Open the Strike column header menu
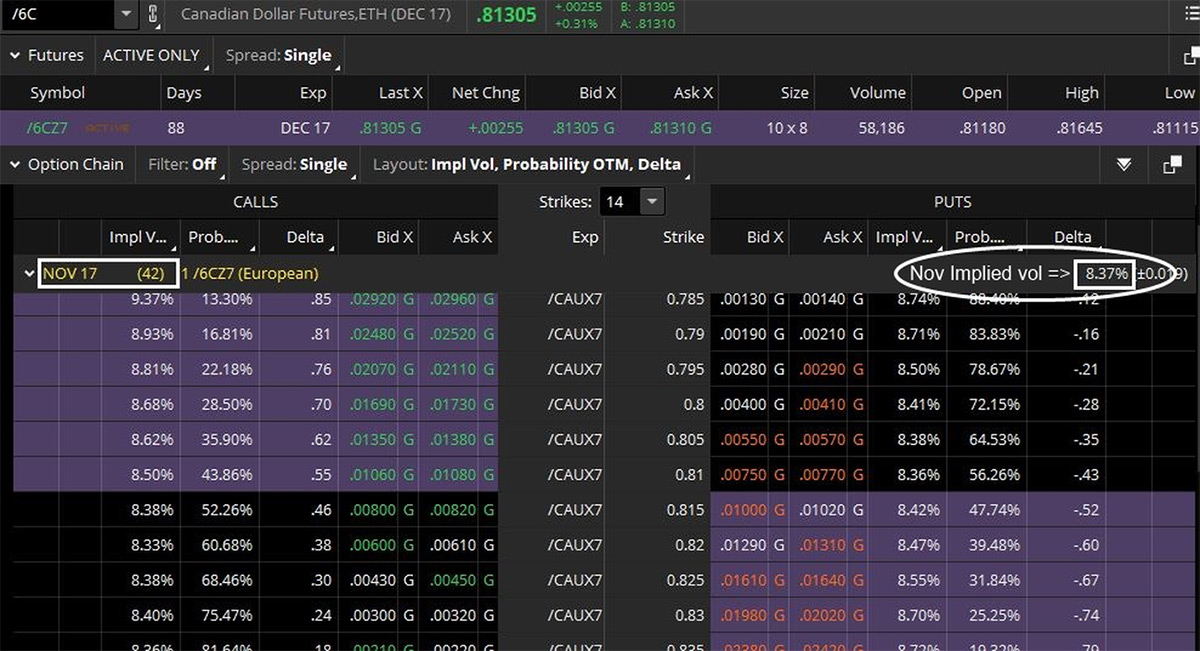 coord(683,237)
